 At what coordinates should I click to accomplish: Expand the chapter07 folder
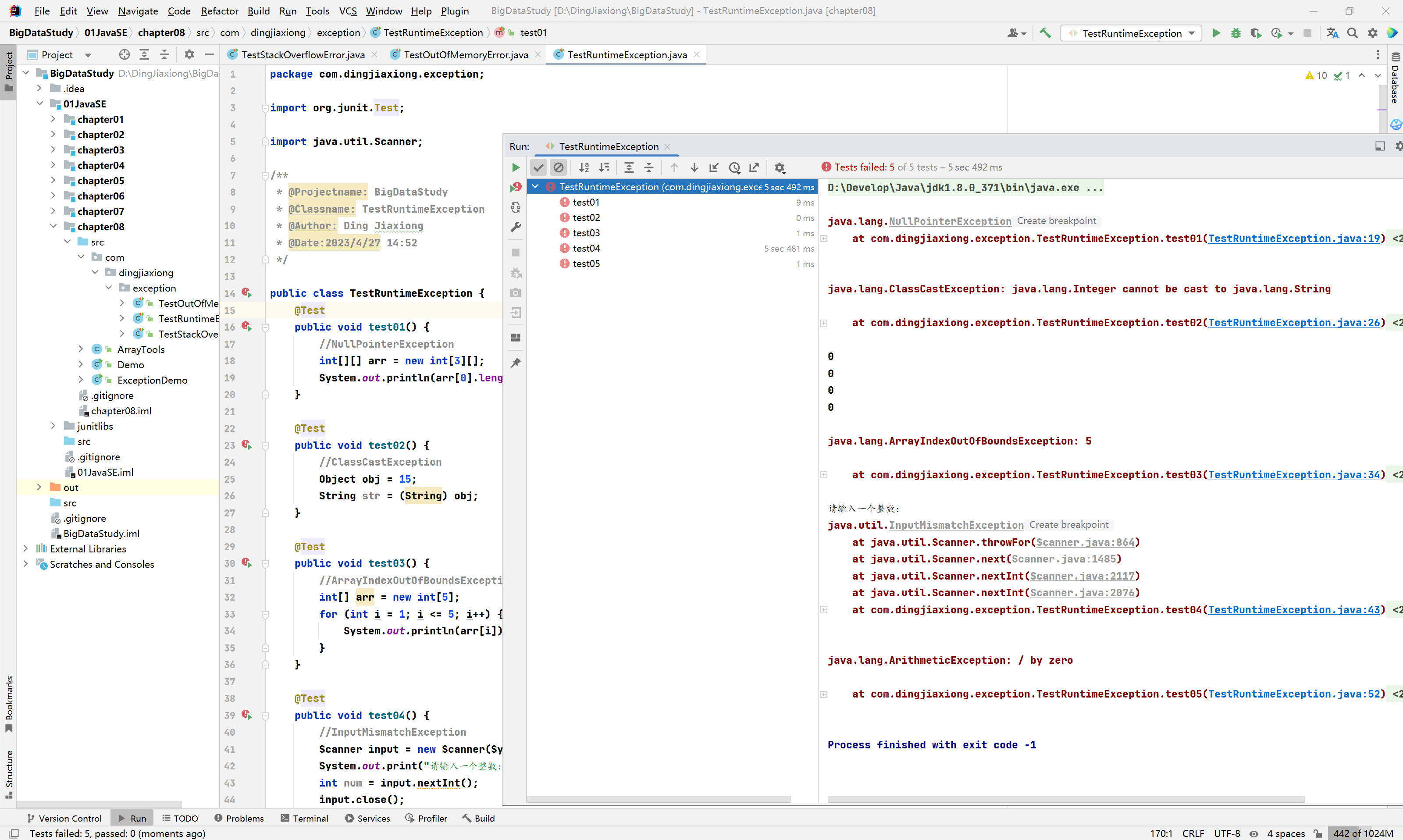coord(53,211)
